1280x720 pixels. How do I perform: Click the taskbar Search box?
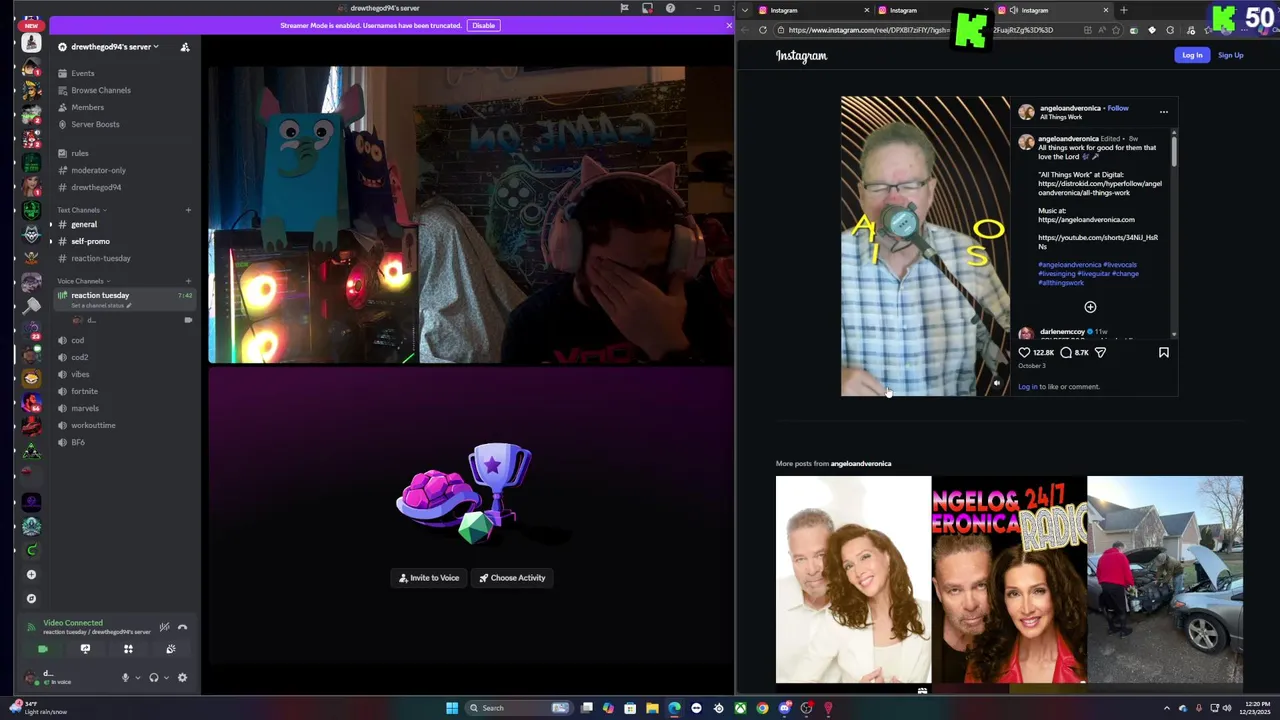click(518, 708)
